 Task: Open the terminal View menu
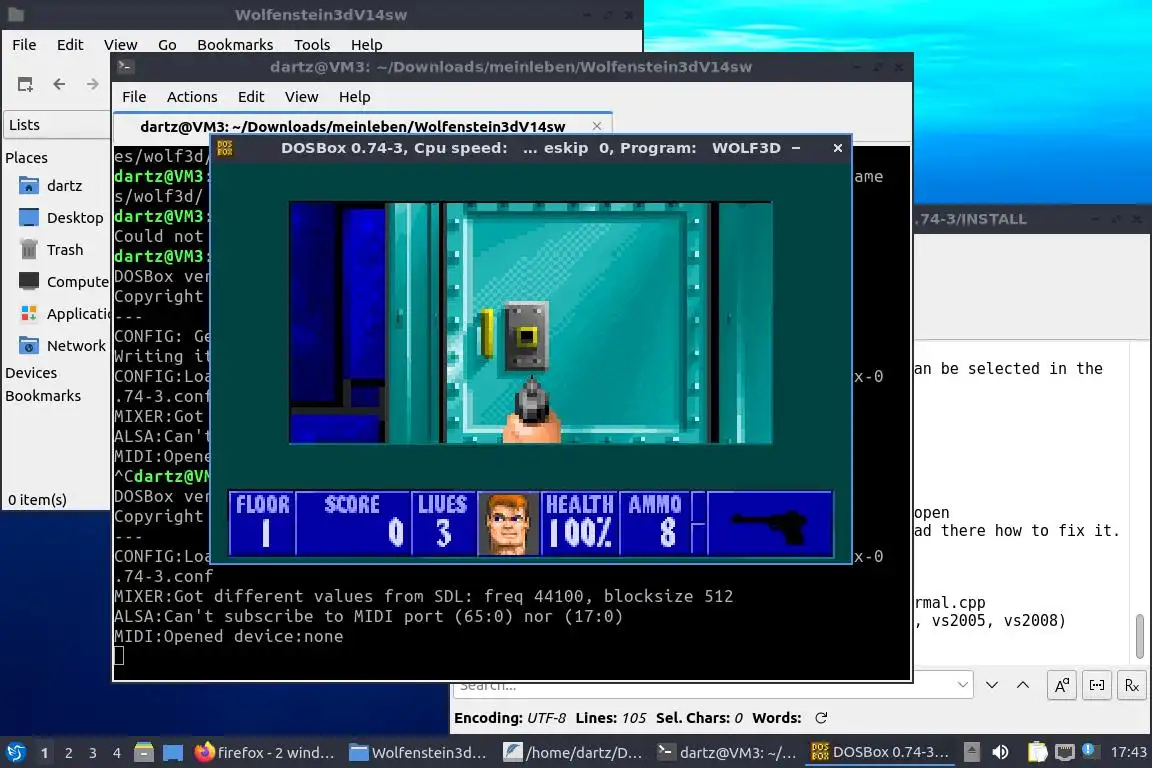tap(301, 97)
